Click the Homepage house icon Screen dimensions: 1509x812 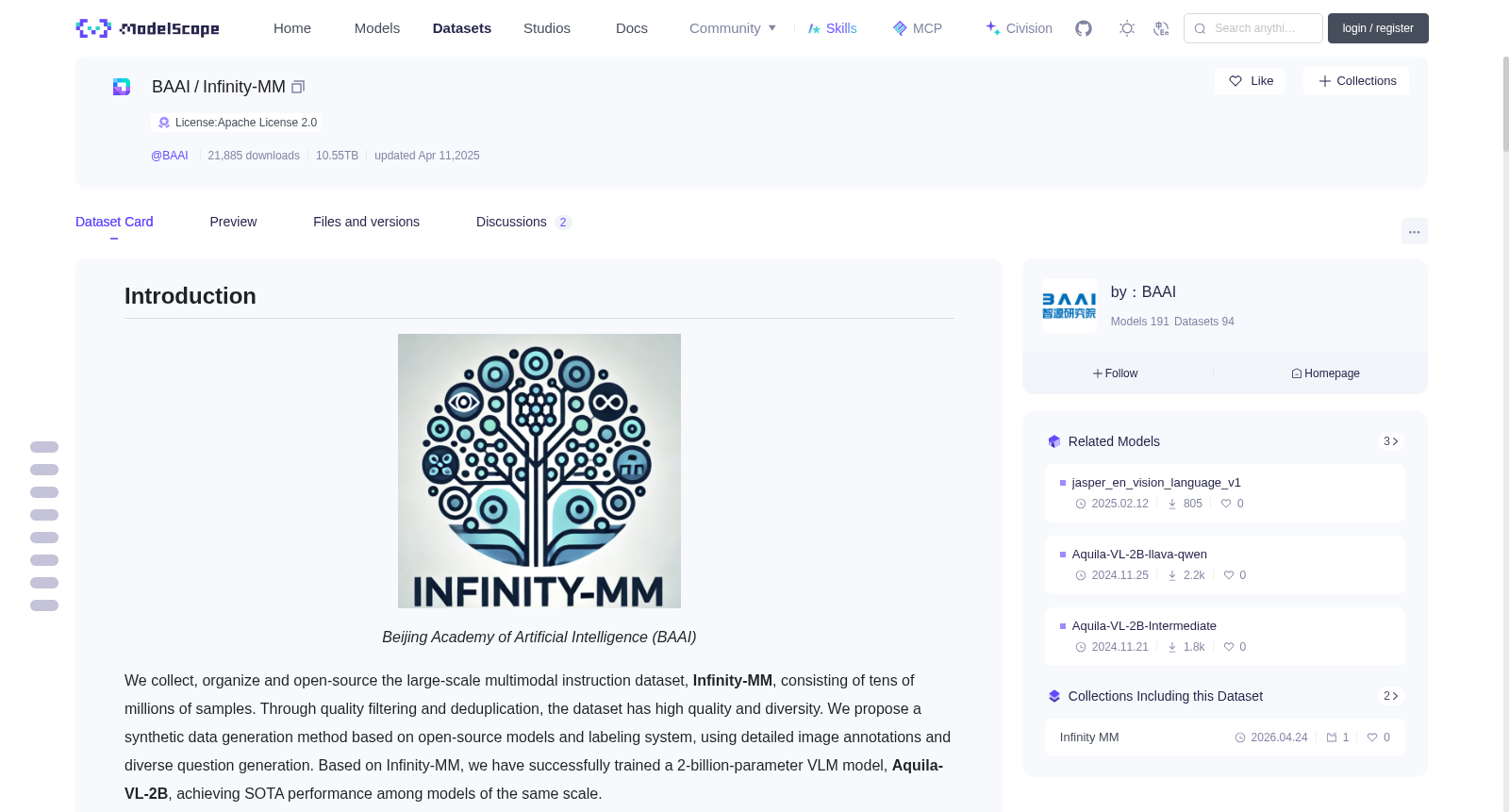1297,373
